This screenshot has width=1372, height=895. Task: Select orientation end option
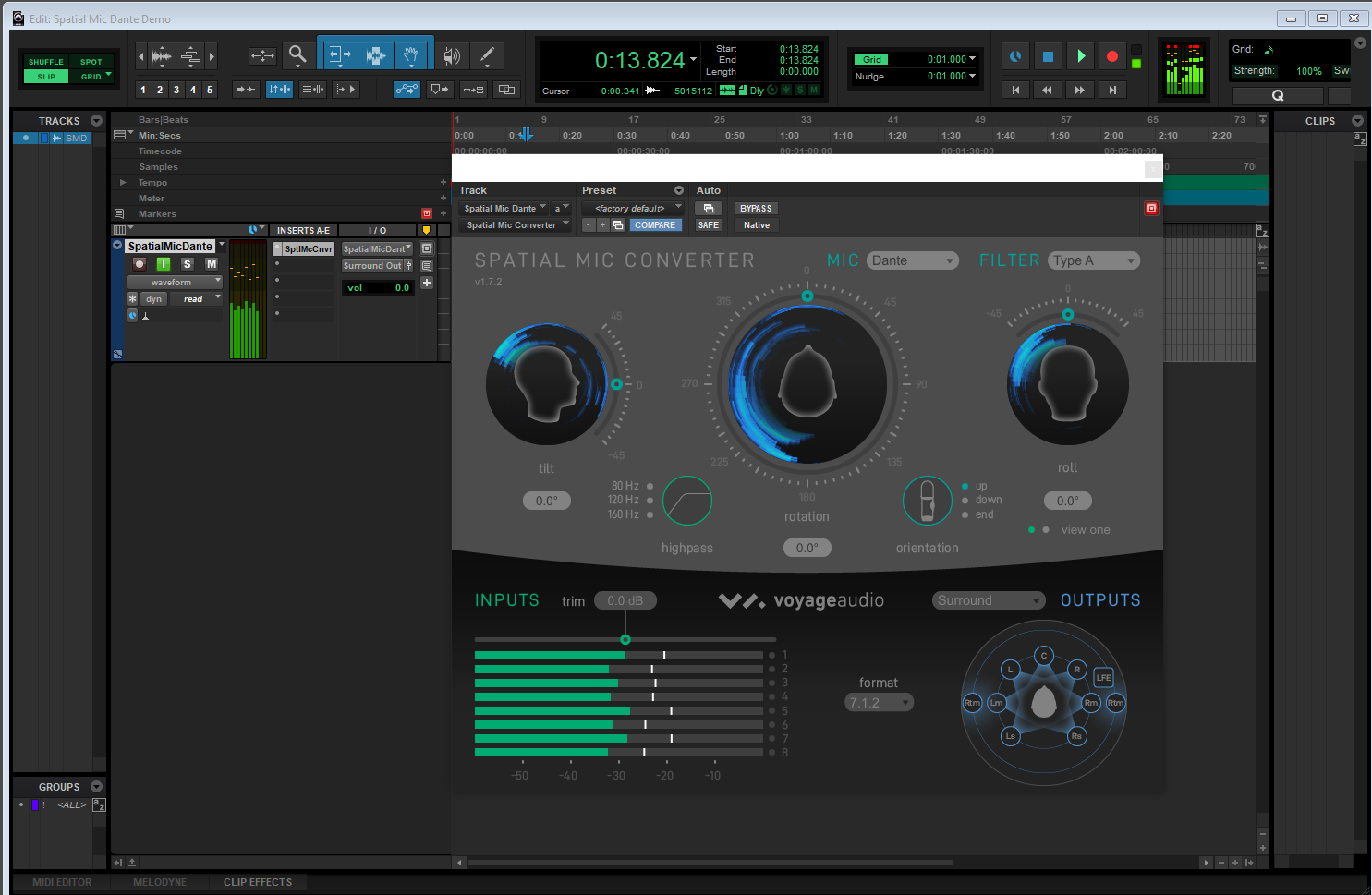click(x=965, y=514)
